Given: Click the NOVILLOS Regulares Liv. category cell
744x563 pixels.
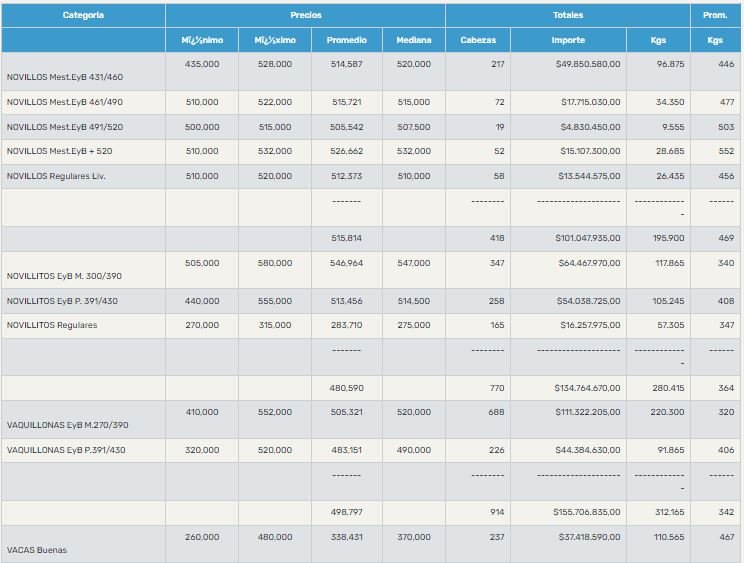Looking at the screenshot, I should click(x=56, y=177).
